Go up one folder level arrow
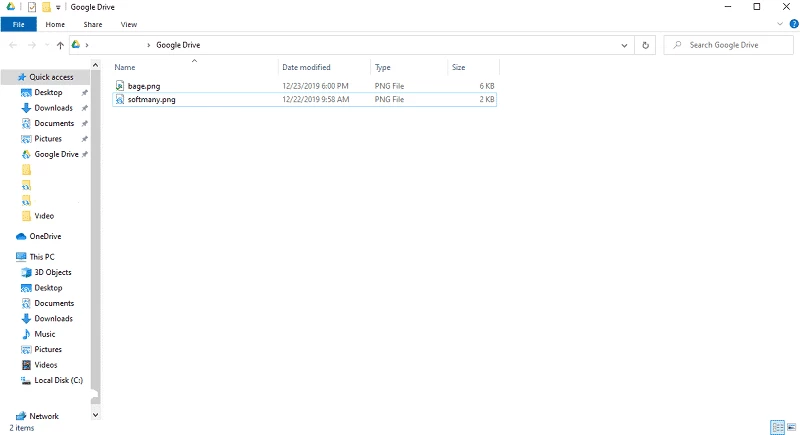Viewport: 800px width, 435px height. (60, 45)
